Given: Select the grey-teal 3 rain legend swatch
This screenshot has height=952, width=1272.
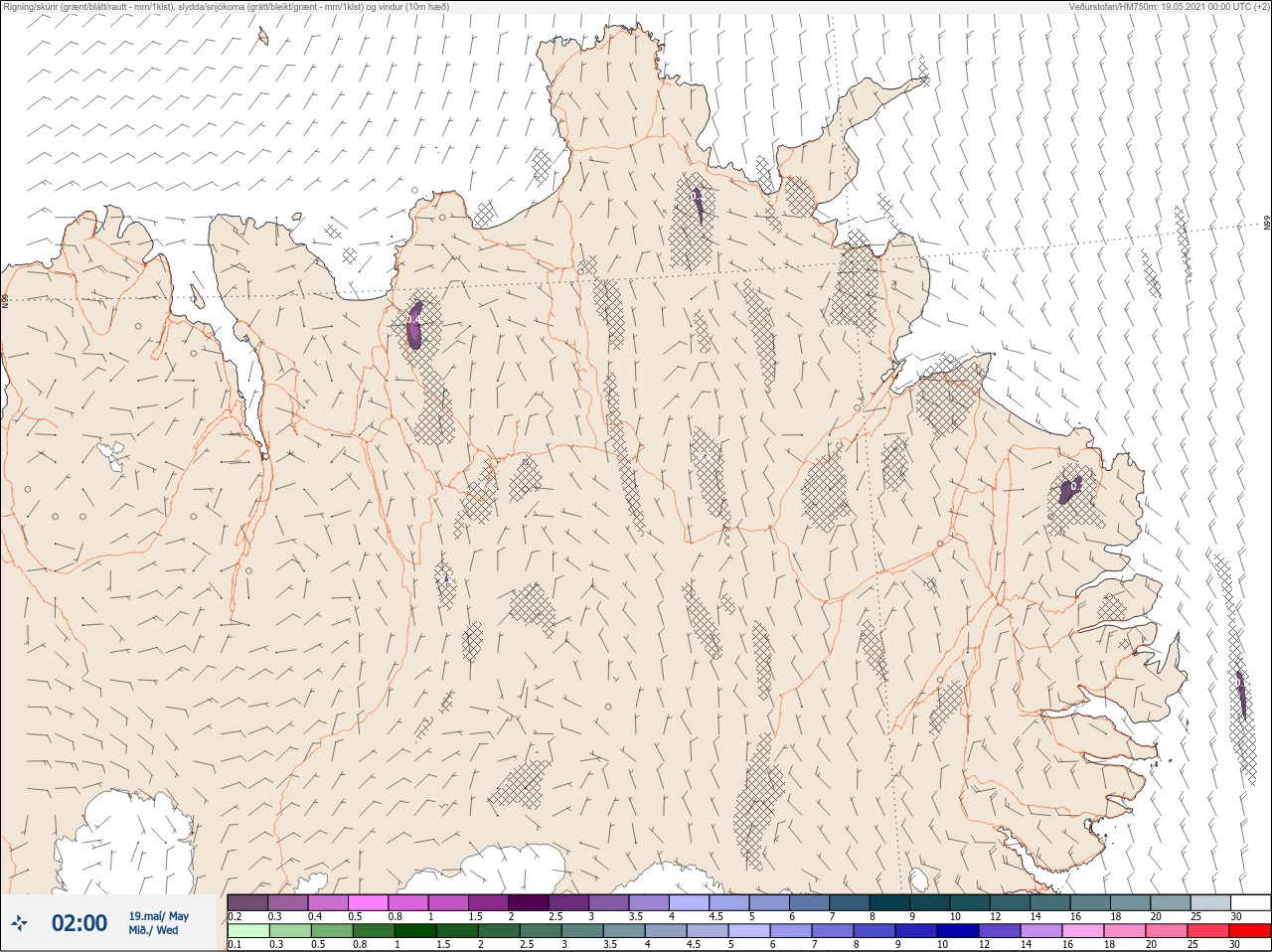Looking at the screenshot, I should (583, 931).
